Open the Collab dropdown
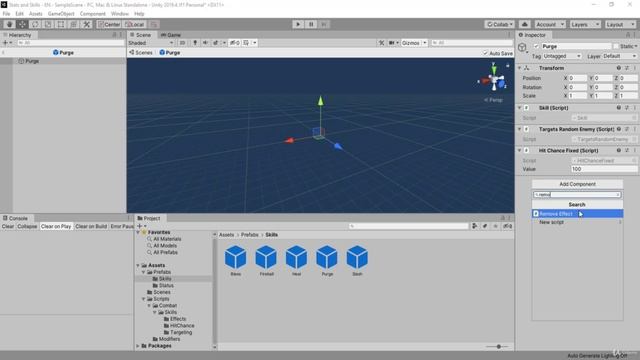Viewport: 640px width, 360px height. coord(500,24)
